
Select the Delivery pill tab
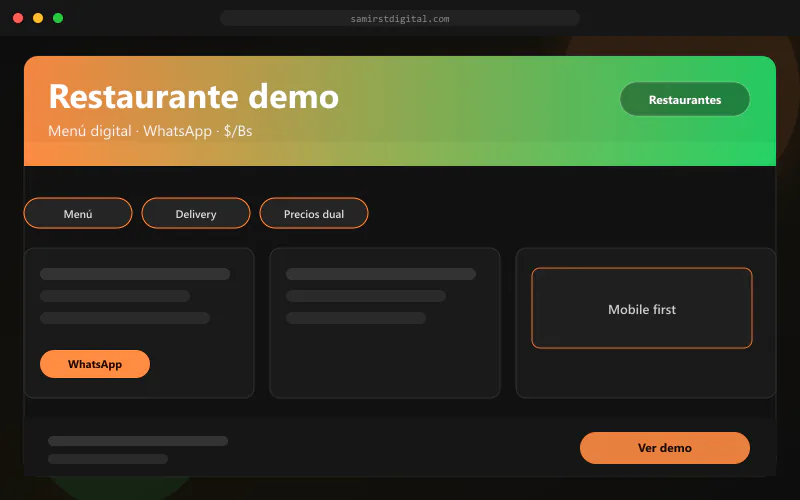click(196, 213)
